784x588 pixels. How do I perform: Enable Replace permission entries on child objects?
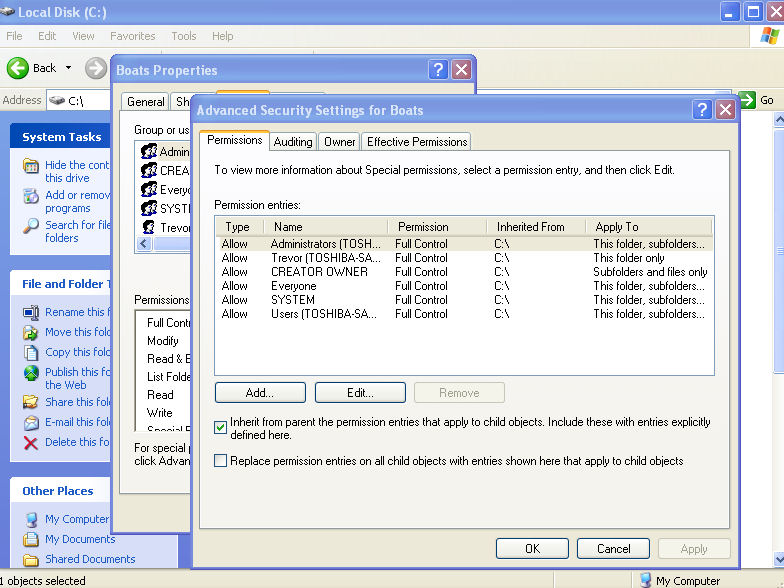tap(220, 460)
